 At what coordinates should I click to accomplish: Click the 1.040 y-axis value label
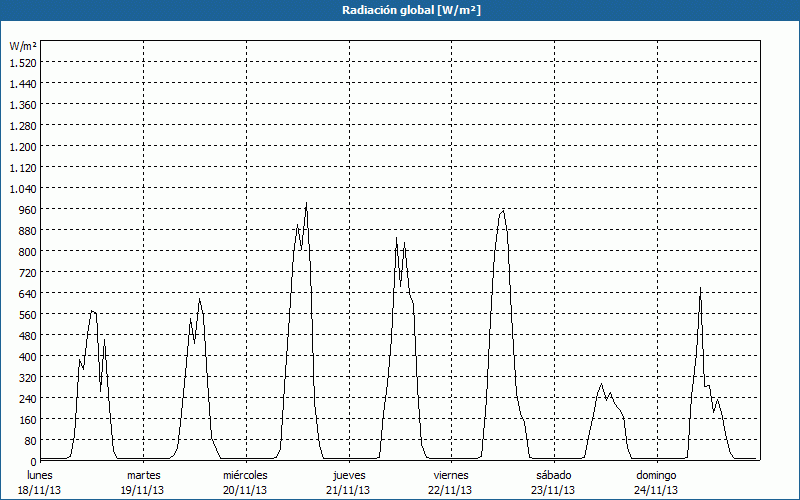[22, 188]
